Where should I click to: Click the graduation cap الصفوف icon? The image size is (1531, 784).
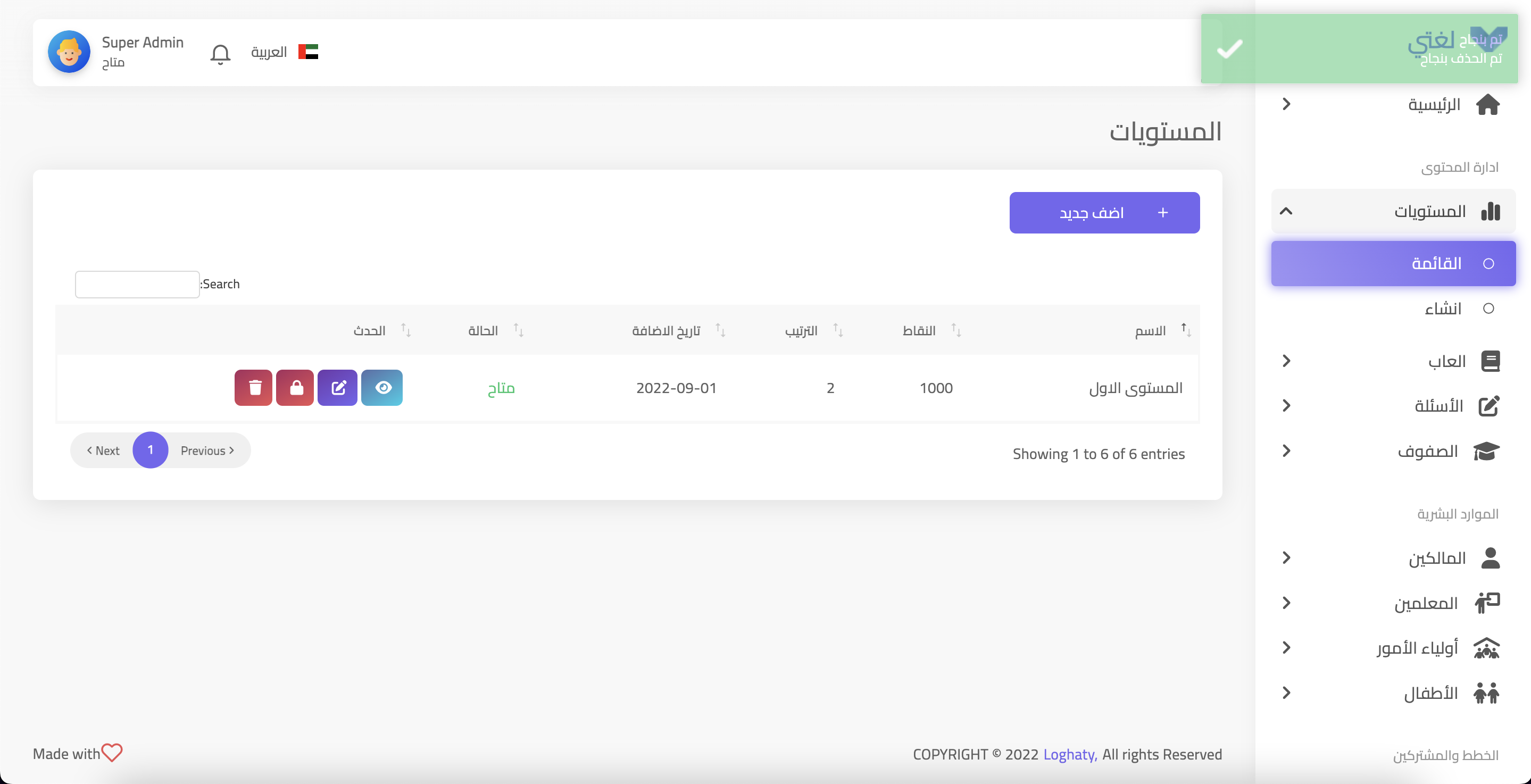click(x=1486, y=451)
